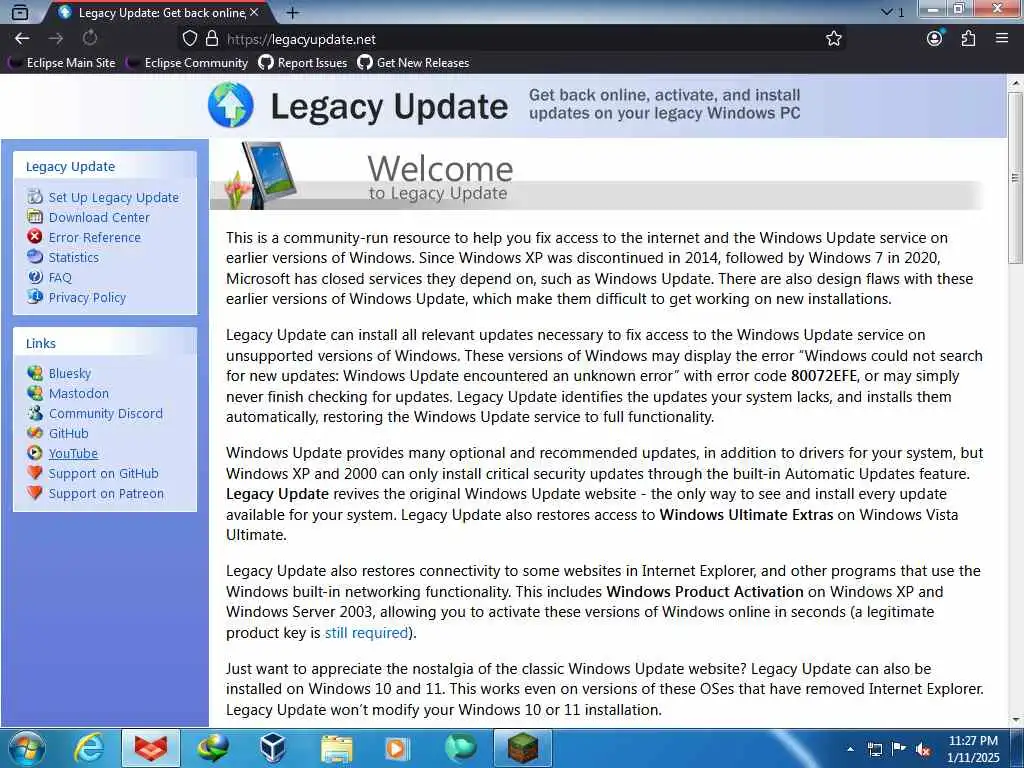
Task: Show hidden tray icons arrow
Action: click(850, 749)
